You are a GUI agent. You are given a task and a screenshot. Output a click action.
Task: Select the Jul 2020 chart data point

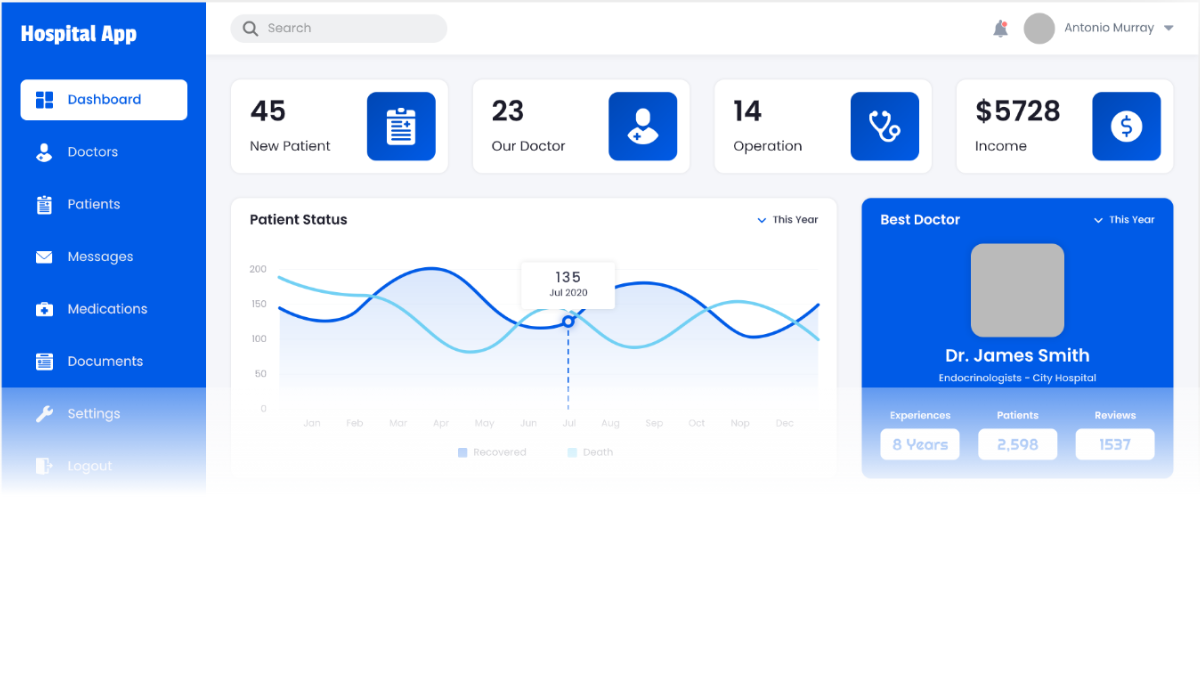[568, 321]
